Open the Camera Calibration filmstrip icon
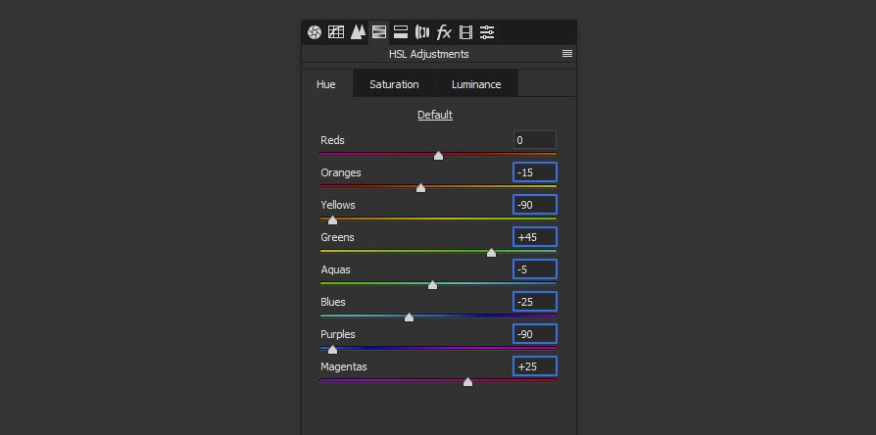Image resolution: width=876 pixels, height=435 pixels. pos(465,32)
